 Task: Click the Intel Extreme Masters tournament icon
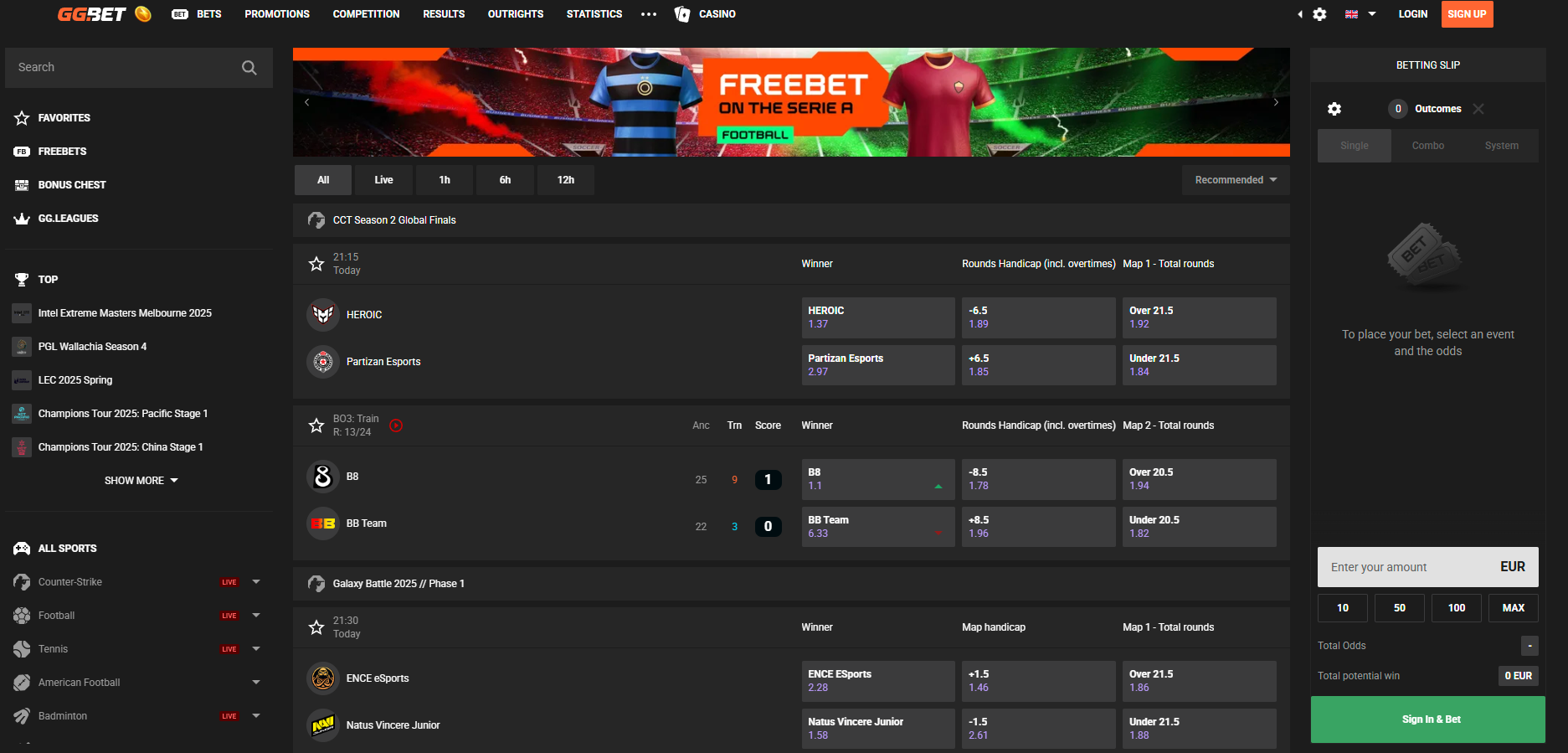click(22, 313)
